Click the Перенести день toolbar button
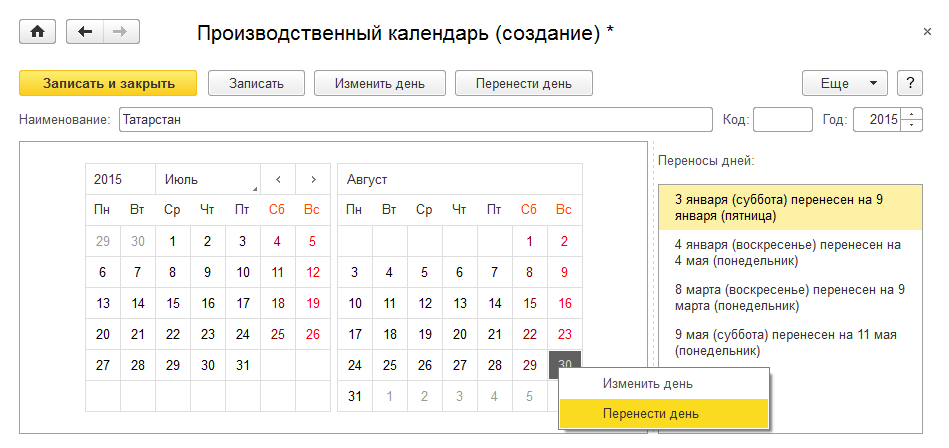Screen dimensions: 949x448 523,83
